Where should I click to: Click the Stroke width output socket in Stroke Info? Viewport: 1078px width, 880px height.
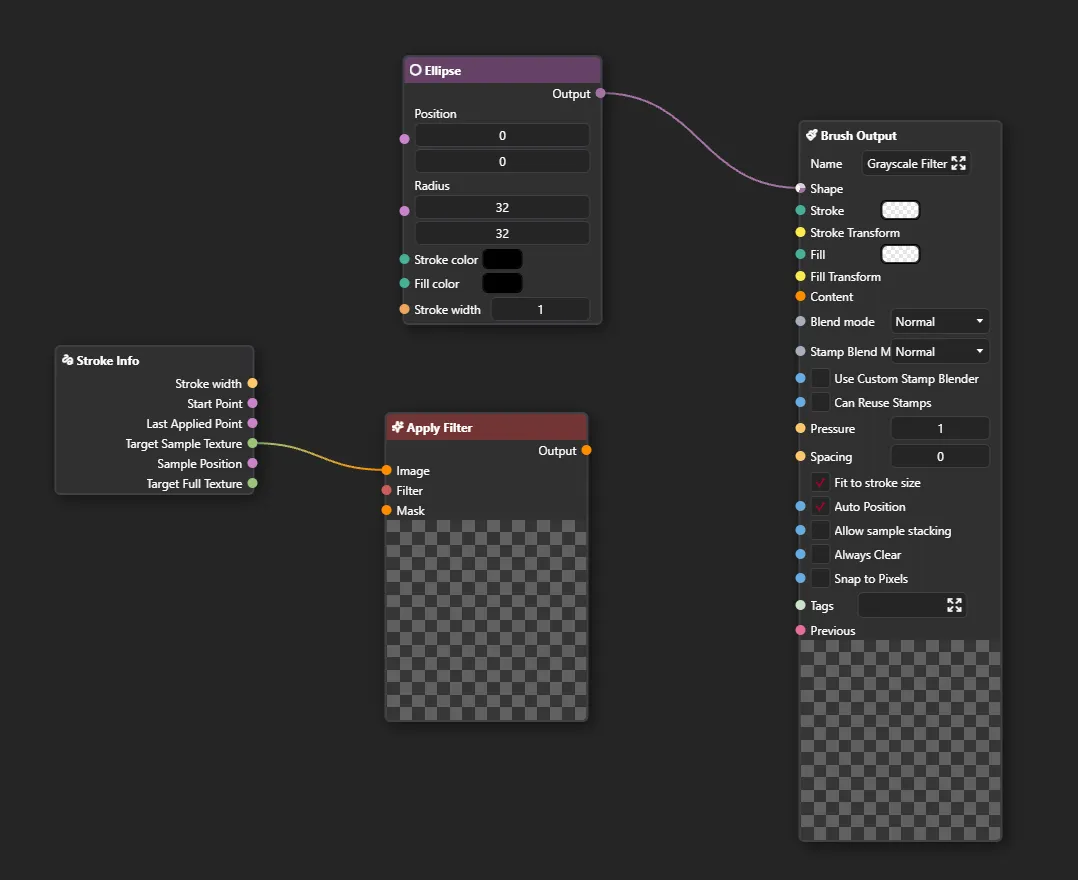click(252, 383)
